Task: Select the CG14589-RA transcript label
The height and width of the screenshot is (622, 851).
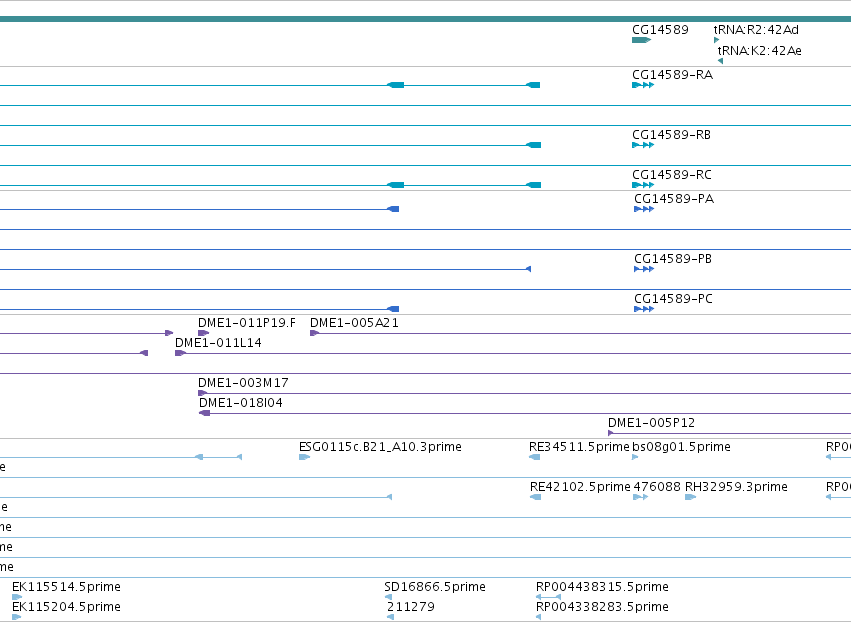Action: [672, 75]
